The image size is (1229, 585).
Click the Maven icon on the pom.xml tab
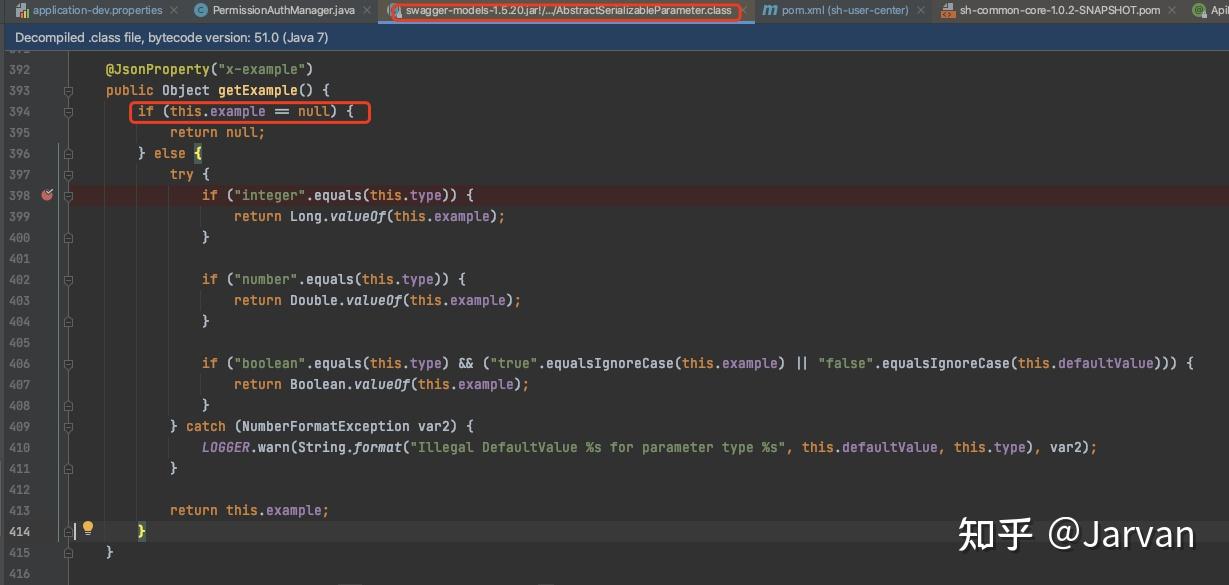click(770, 10)
